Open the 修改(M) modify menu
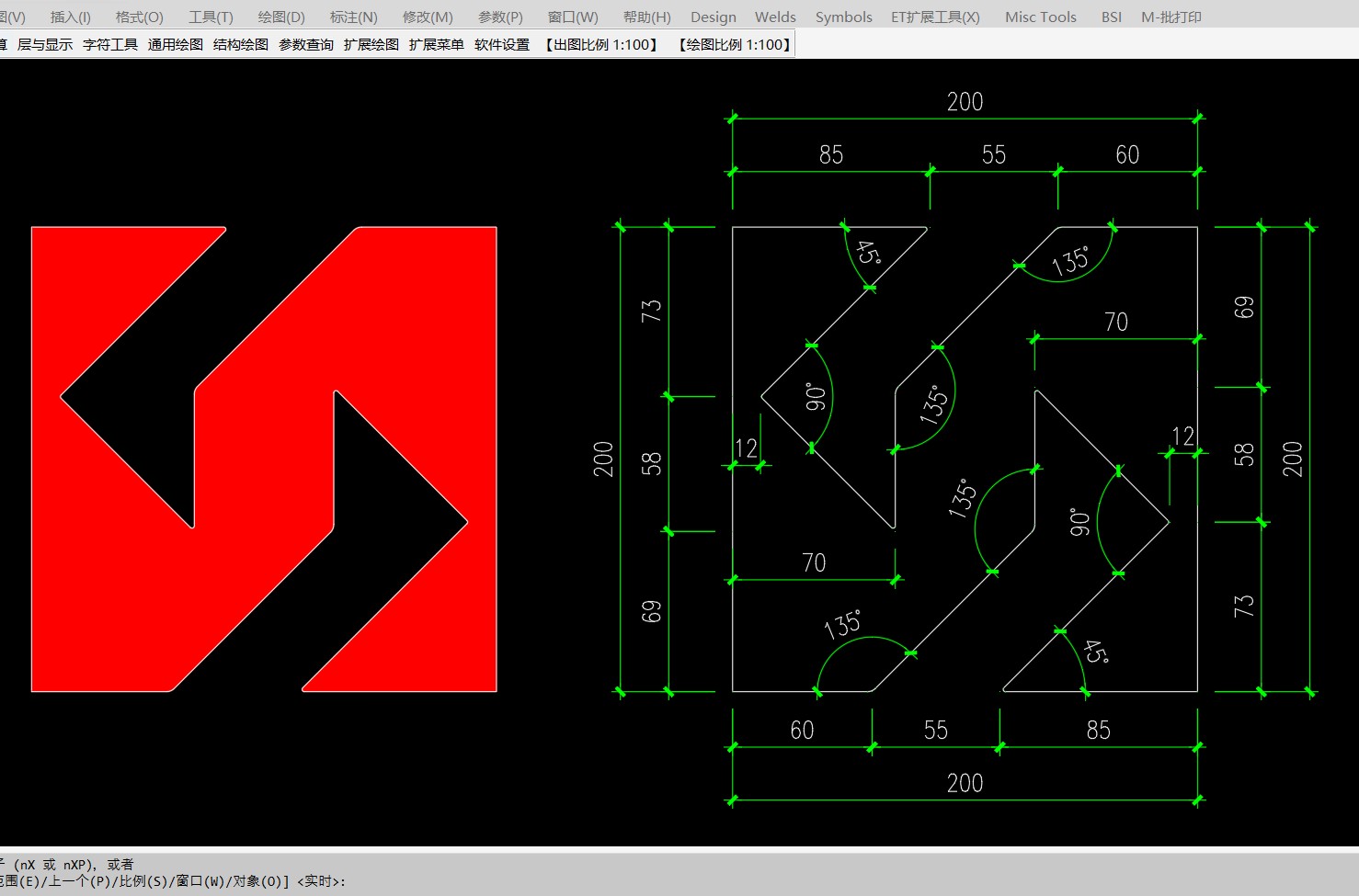 click(x=428, y=17)
